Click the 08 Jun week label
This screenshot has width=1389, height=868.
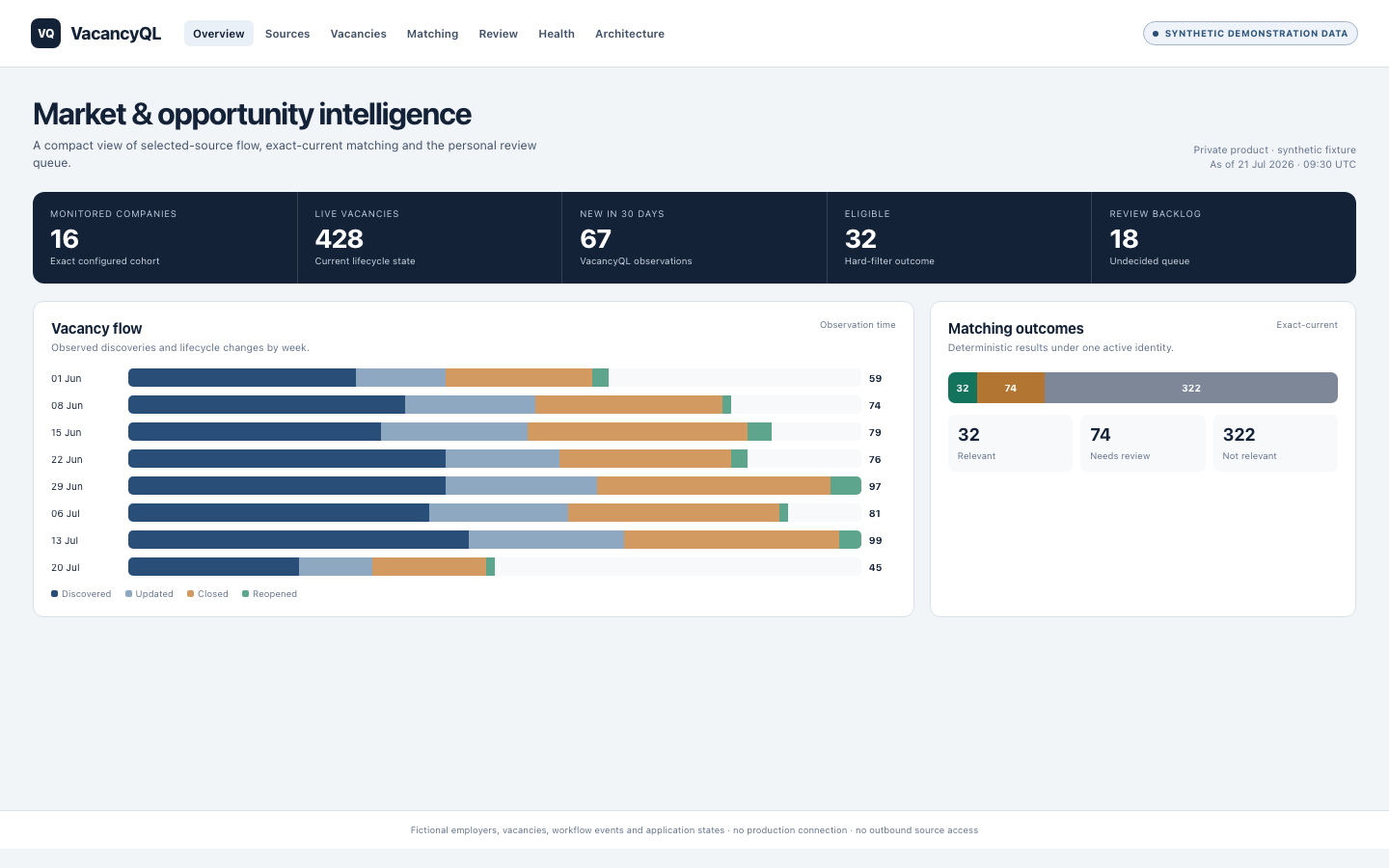pos(68,406)
